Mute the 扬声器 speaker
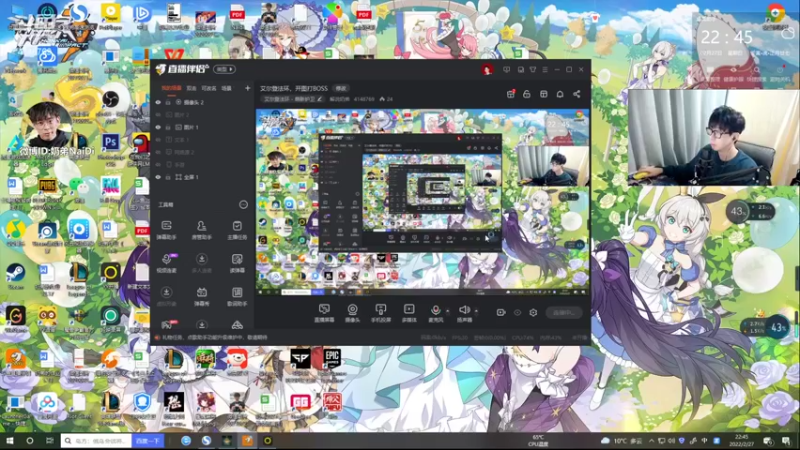This screenshot has width=800, height=450. click(464, 313)
